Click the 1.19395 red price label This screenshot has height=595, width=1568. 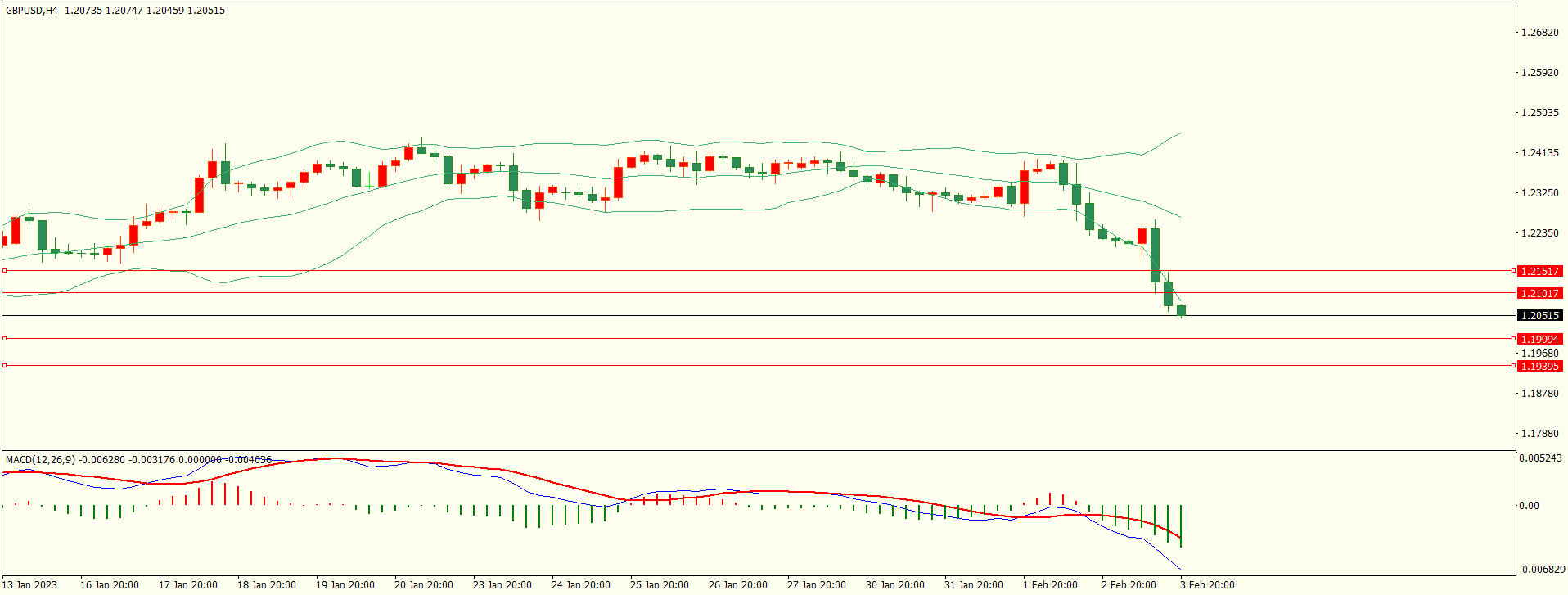coord(1539,366)
